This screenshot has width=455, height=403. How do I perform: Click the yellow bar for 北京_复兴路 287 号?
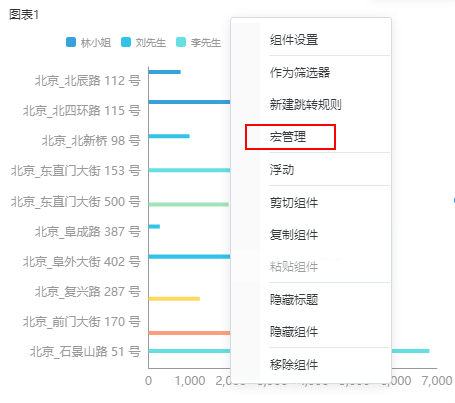coord(174,299)
